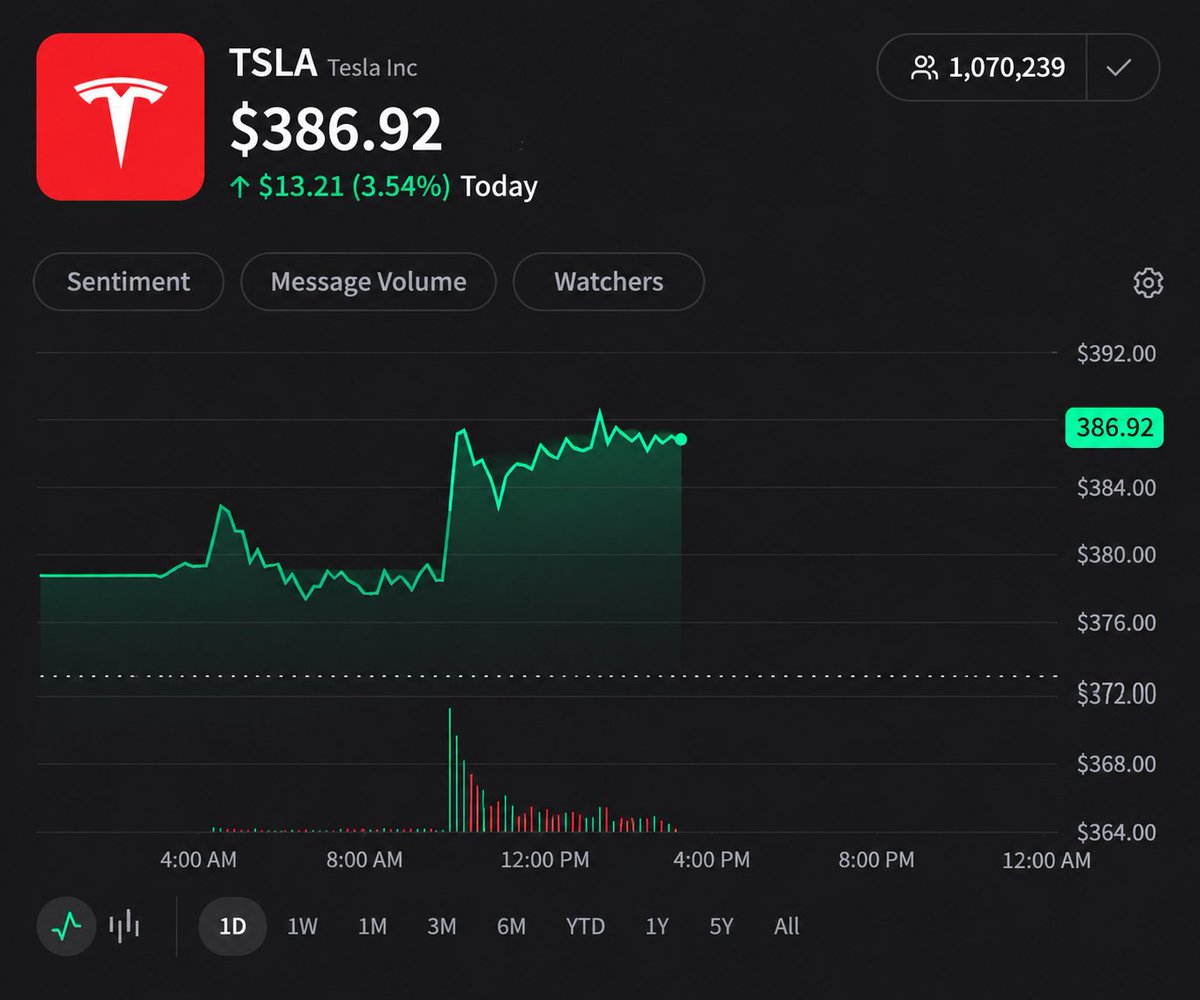Toggle the watching checkmark button
1200x1000 pixels.
(x=1120, y=68)
